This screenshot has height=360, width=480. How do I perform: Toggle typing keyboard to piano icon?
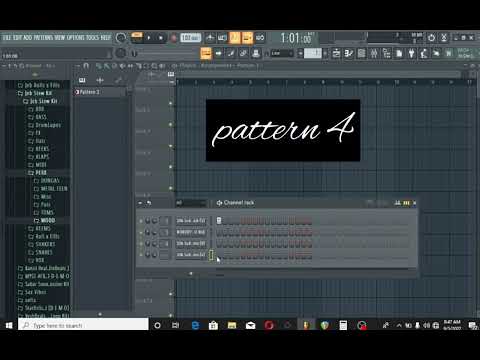(x=206, y=53)
